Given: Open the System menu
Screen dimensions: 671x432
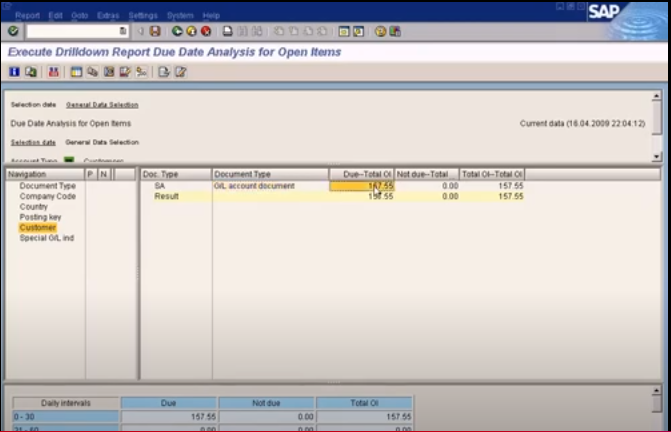Looking at the screenshot, I should [180, 15].
